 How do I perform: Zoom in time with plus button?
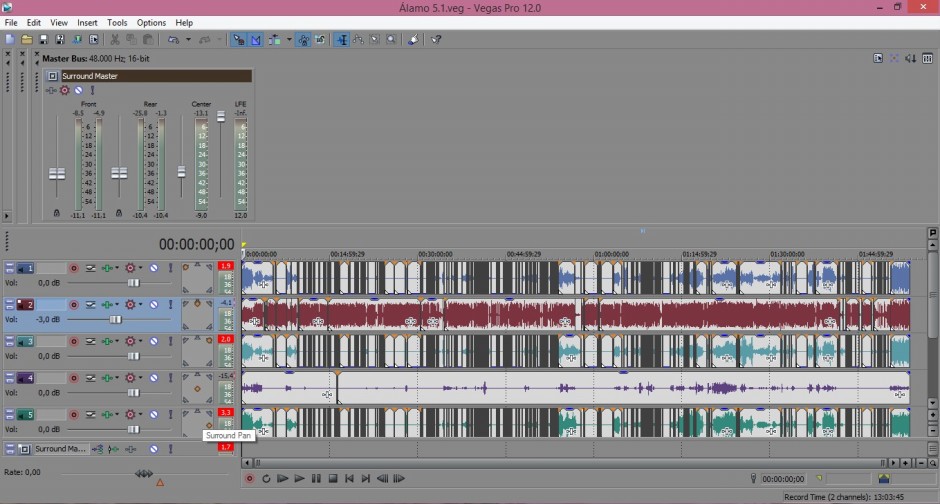(x=905, y=463)
